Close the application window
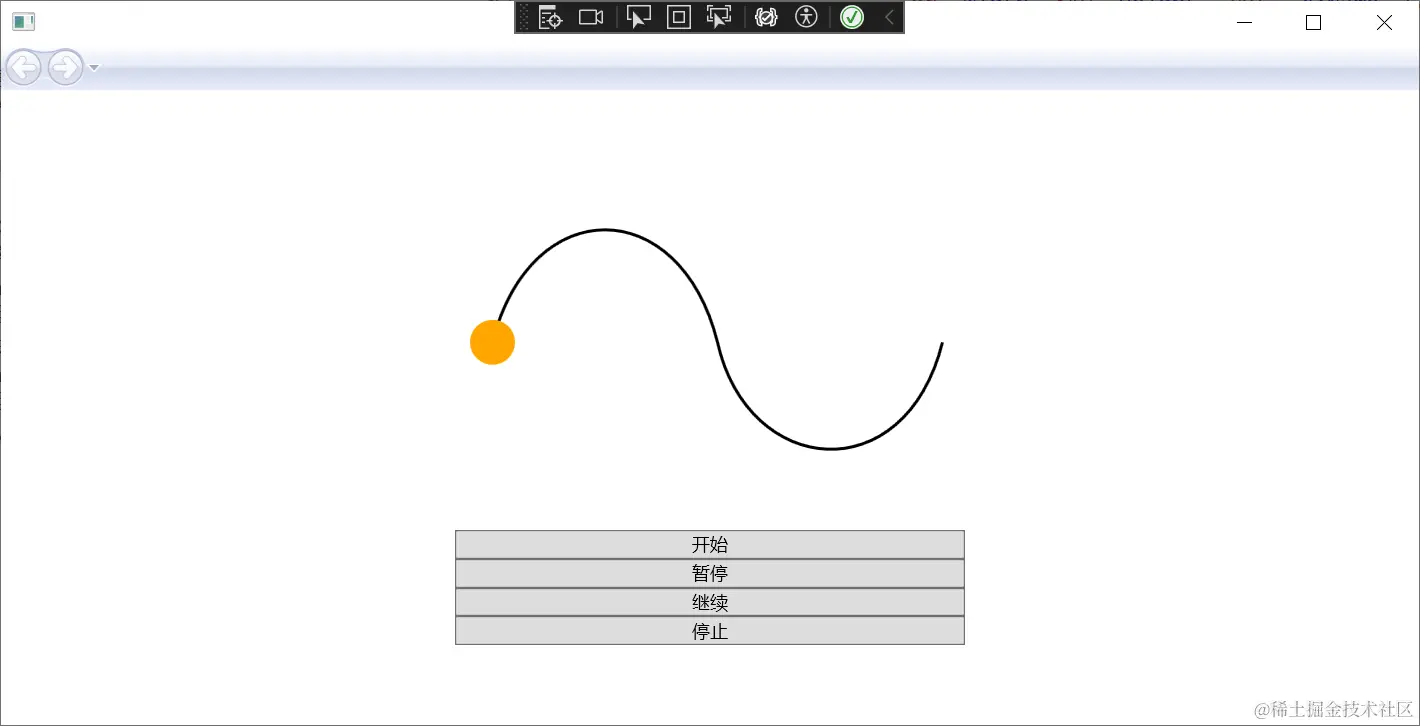The height and width of the screenshot is (726, 1420). 1384,22
